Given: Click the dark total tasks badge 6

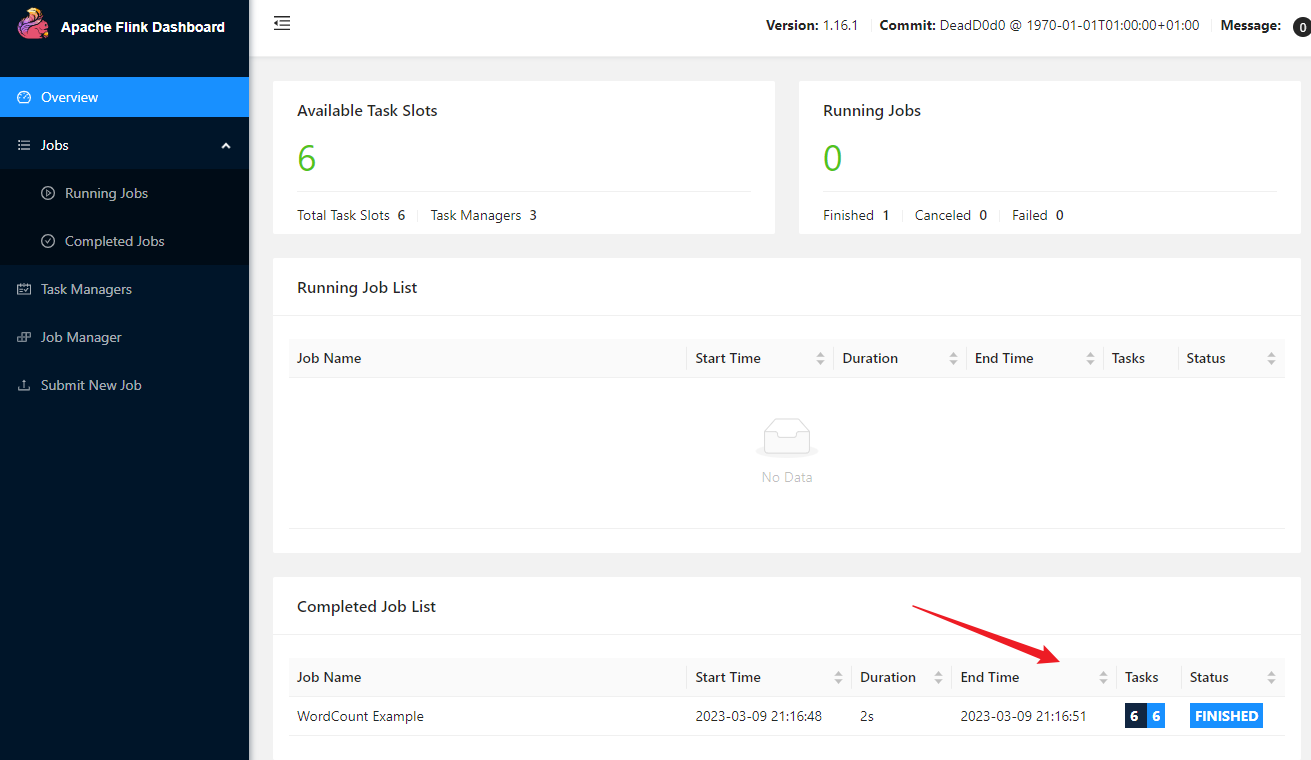Looking at the screenshot, I should [x=1134, y=716].
